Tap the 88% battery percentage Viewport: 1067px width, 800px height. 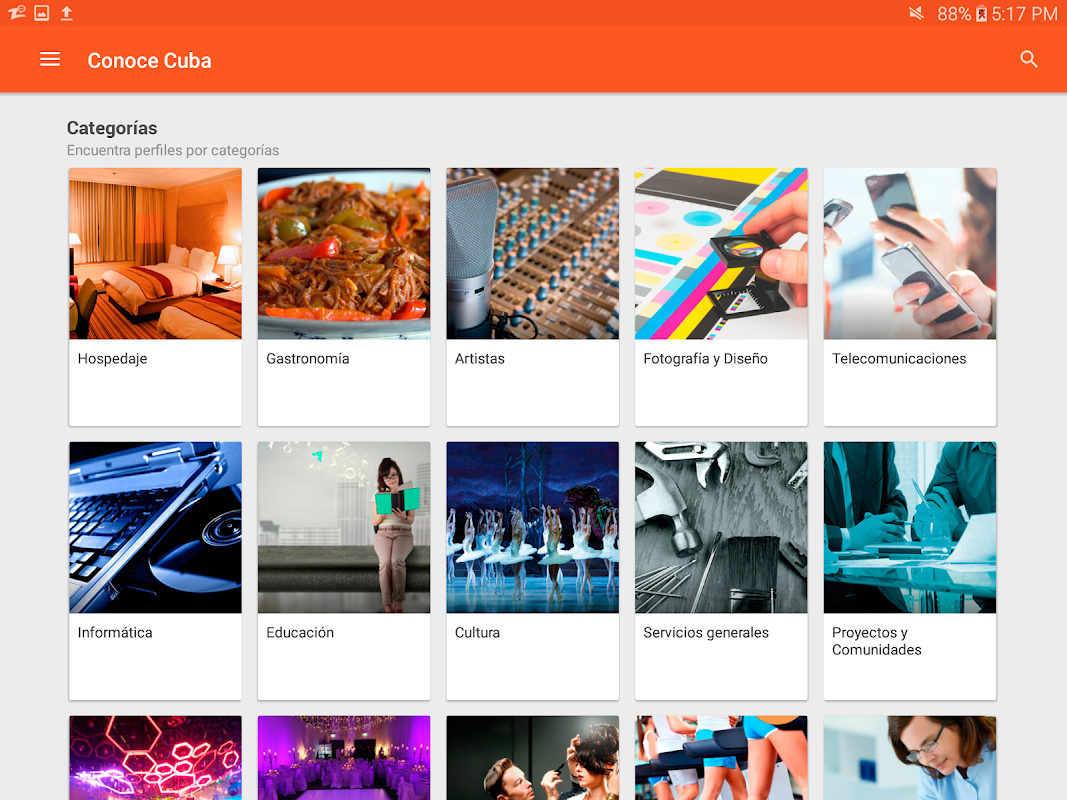point(954,14)
